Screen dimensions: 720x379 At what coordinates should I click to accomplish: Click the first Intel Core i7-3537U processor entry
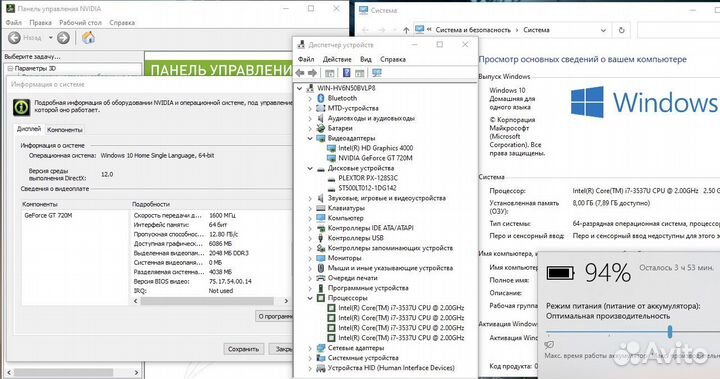(x=401, y=308)
